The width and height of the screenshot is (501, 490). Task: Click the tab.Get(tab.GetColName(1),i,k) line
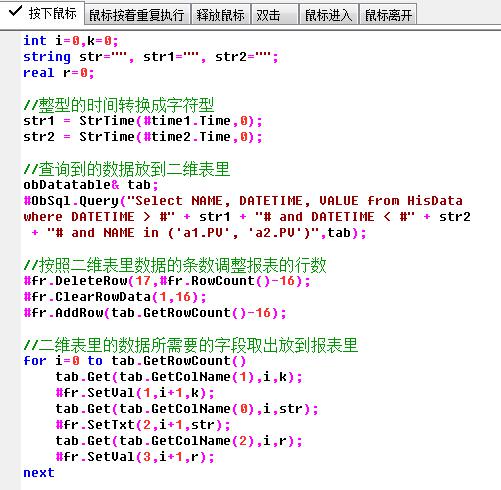(179, 377)
